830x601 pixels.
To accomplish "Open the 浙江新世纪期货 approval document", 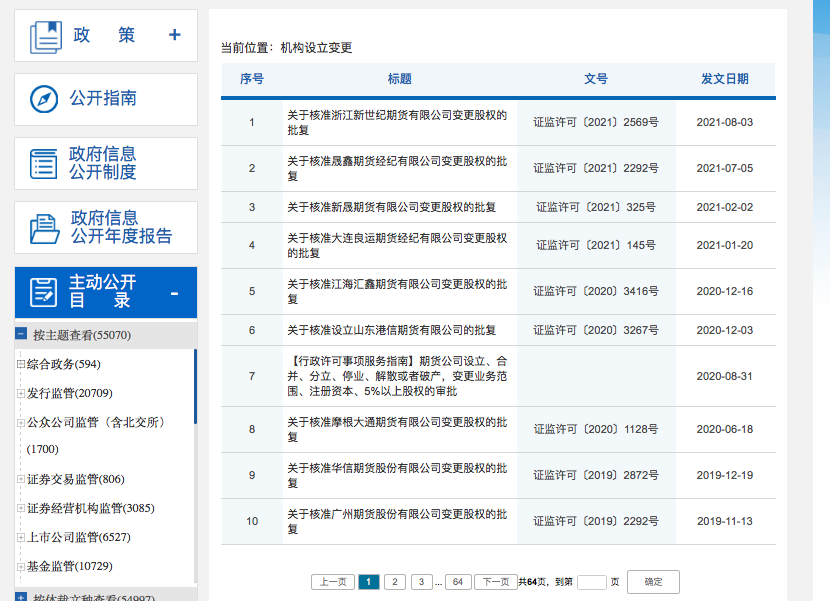I will pos(396,122).
